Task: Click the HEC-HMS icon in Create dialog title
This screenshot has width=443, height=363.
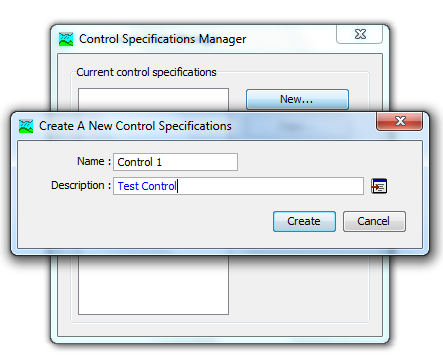Action: 26,126
